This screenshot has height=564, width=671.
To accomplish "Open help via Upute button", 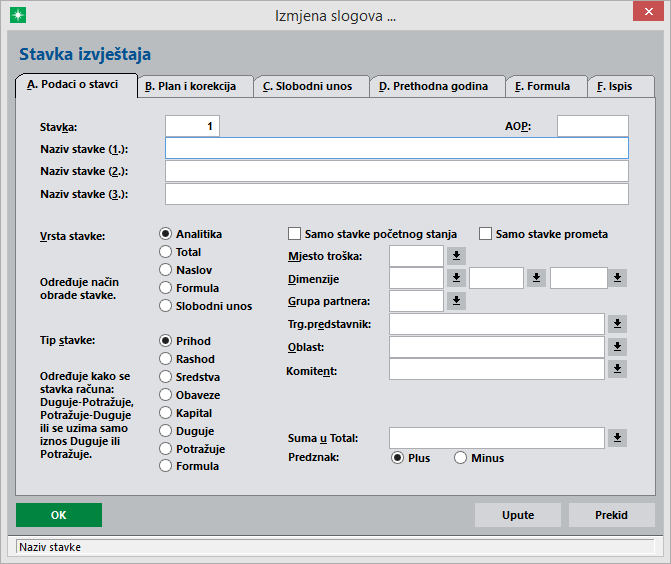I will tap(518, 515).
